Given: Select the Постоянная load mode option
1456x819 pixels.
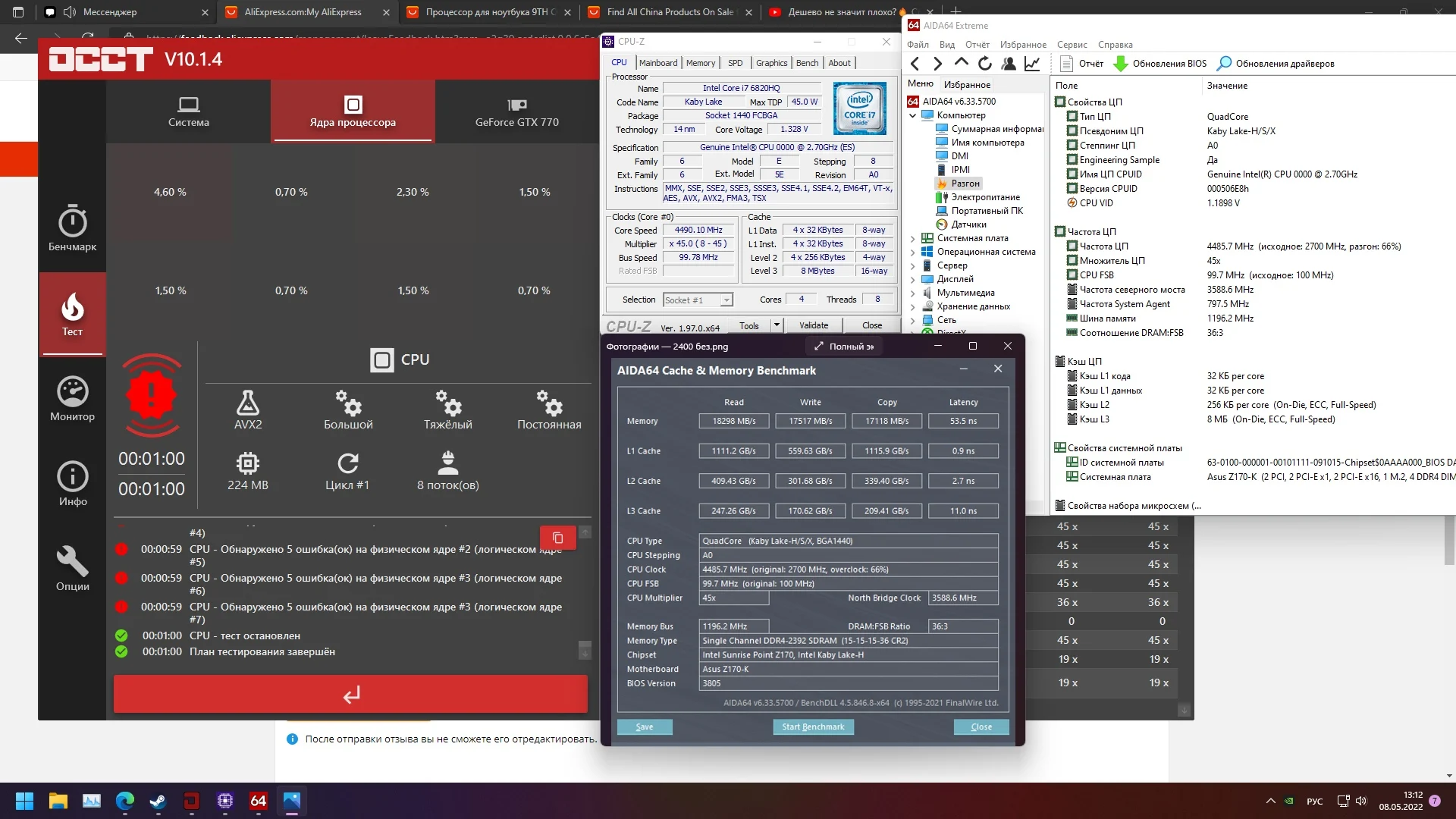Looking at the screenshot, I should (549, 410).
